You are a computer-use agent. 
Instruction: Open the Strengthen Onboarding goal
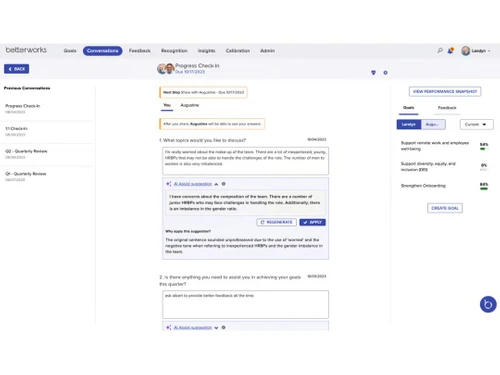(423, 186)
